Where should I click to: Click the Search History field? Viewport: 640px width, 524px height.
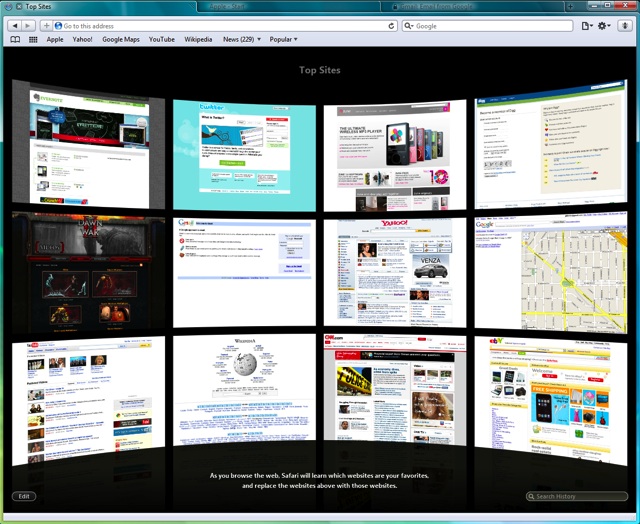tap(577, 496)
